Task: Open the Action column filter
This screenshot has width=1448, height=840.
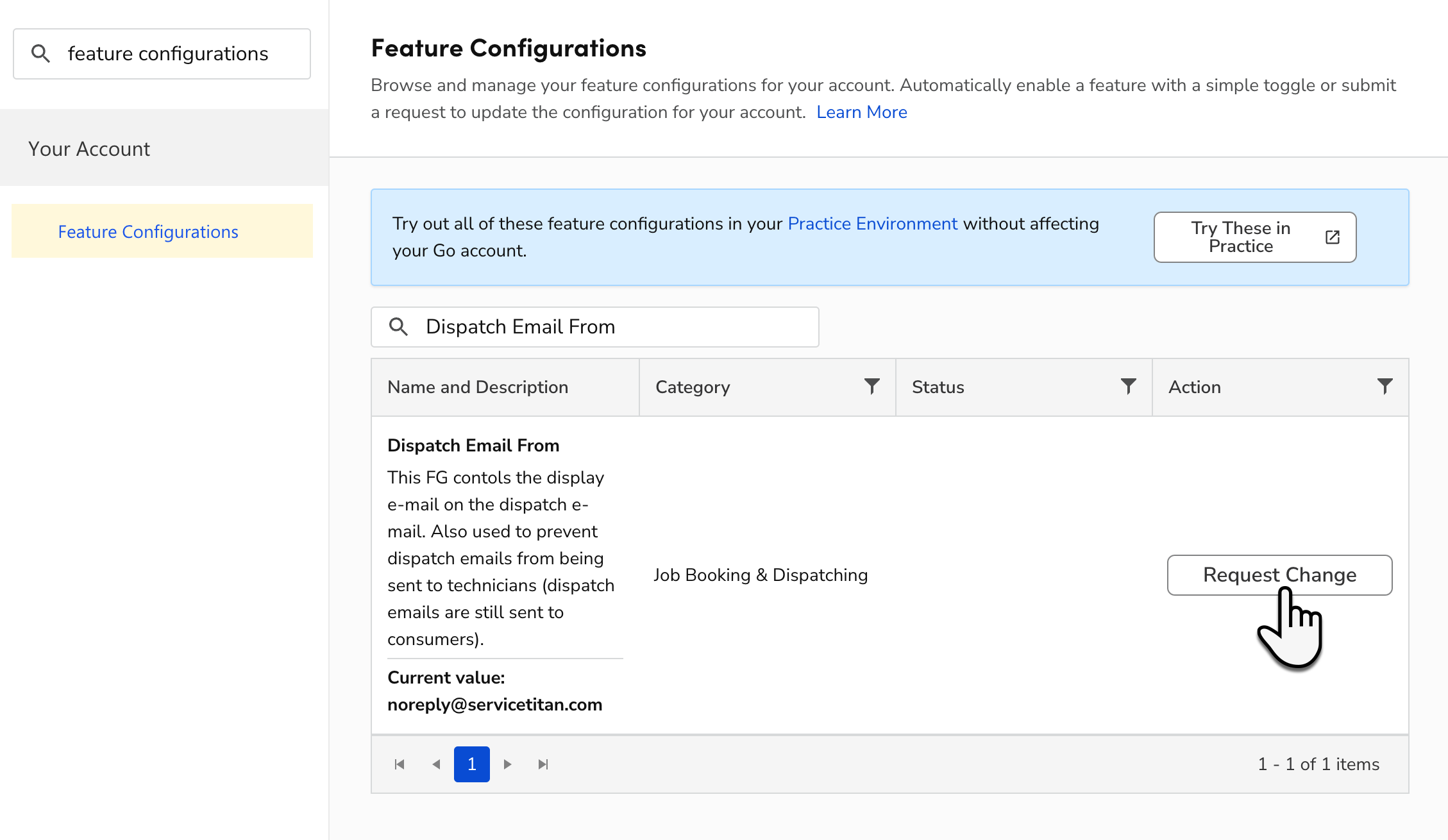Action: (1385, 386)
